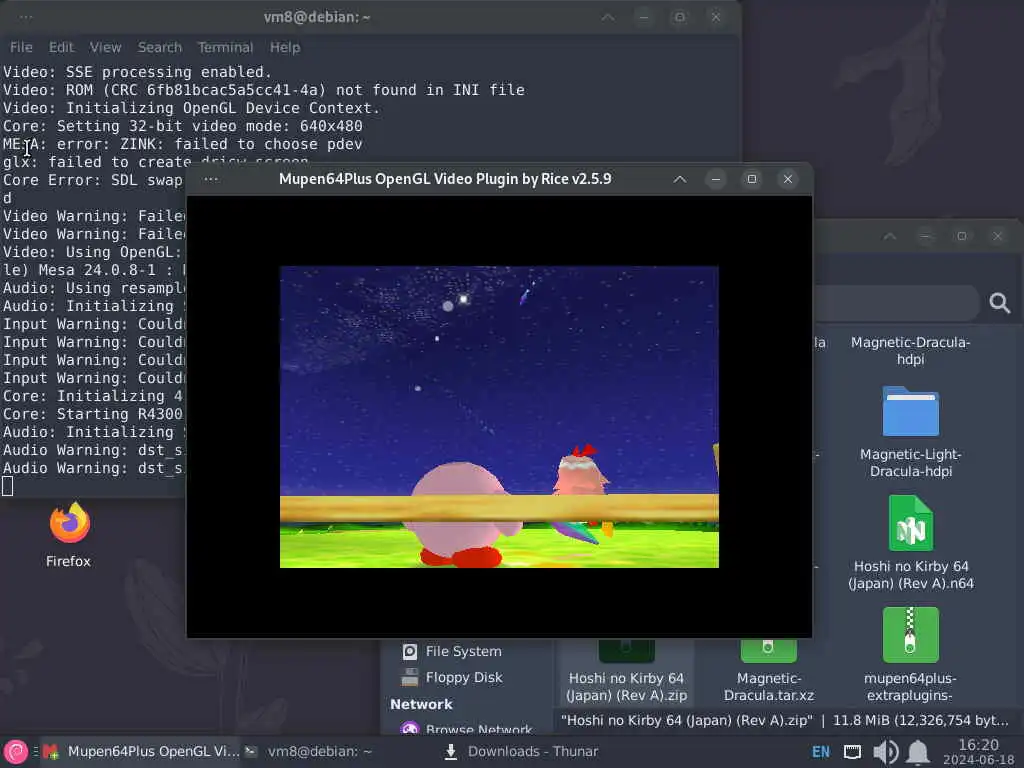The height and width of the screenshot is (768, 1024).
Task: Open the Edit menu in terminal
Action: 61,47
